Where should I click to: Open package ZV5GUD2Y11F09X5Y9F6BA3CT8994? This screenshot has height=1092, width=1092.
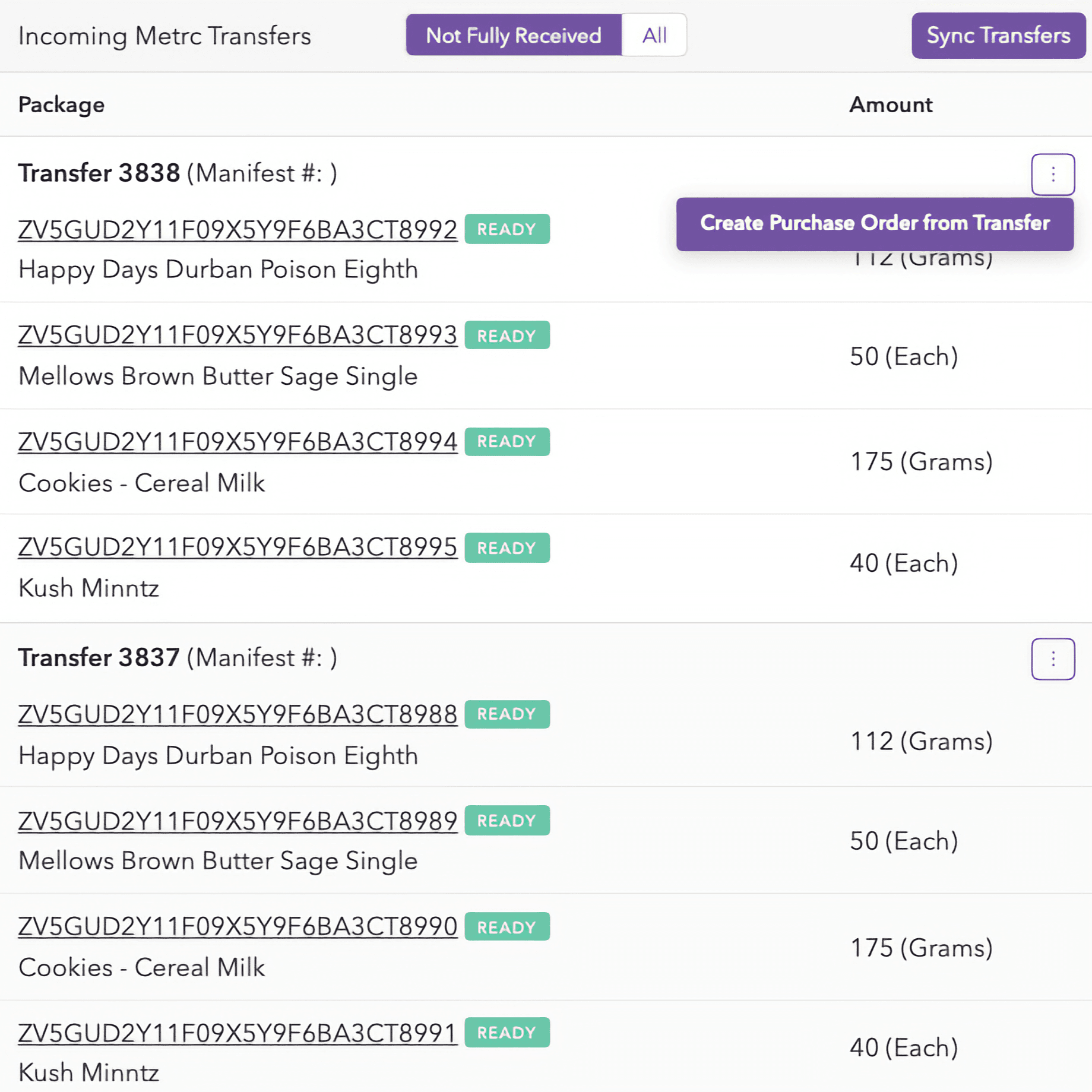(x=237, y=441)
